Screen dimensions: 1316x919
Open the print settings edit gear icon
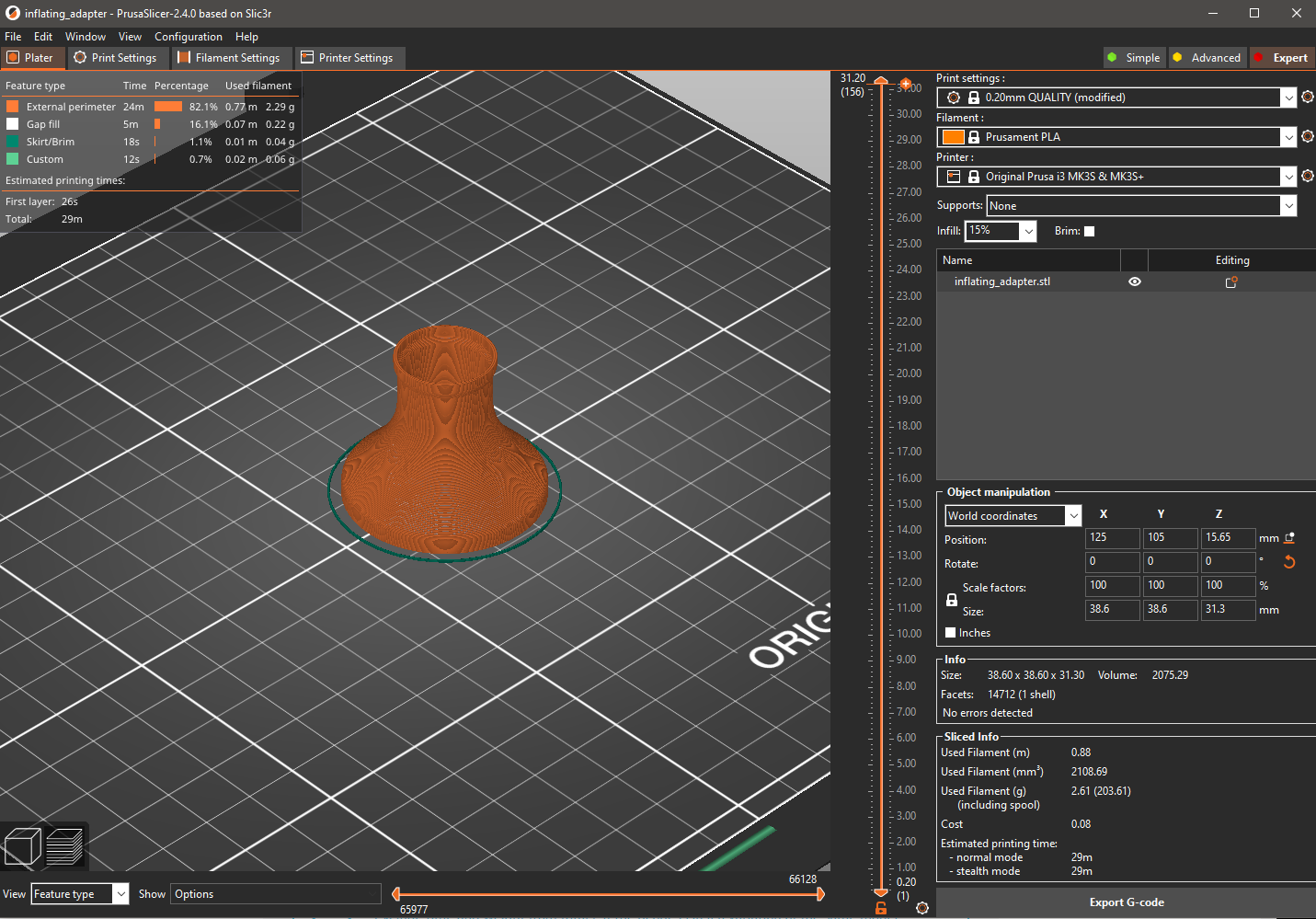pos(1308,97)
